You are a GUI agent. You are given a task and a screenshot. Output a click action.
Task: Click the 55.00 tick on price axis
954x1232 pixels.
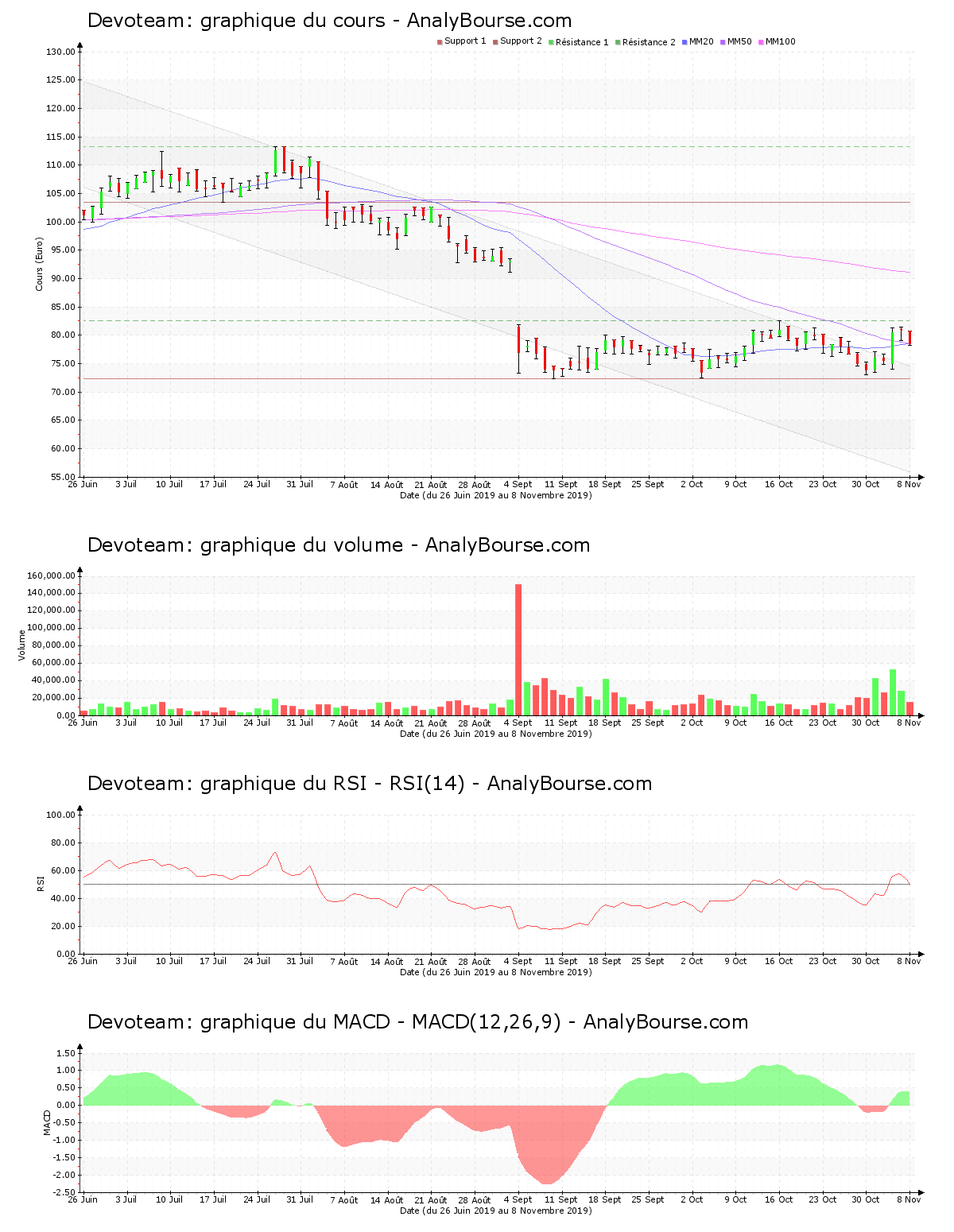[x=63, y=477]
